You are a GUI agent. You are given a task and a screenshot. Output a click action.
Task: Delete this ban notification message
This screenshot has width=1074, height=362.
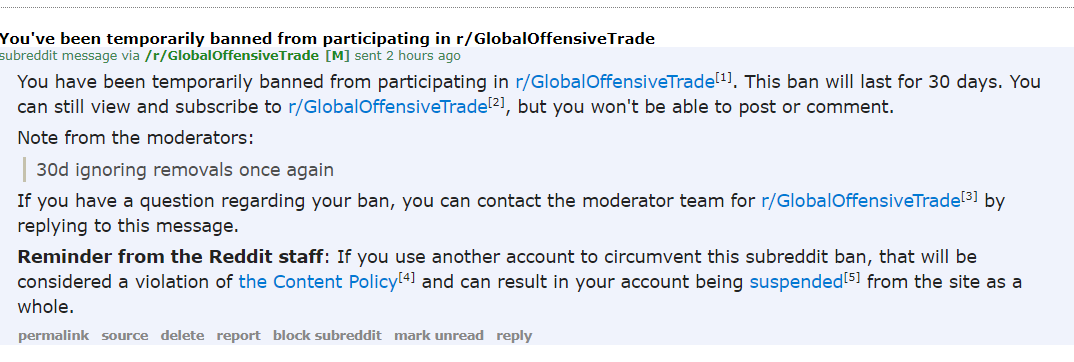[182, 335]
